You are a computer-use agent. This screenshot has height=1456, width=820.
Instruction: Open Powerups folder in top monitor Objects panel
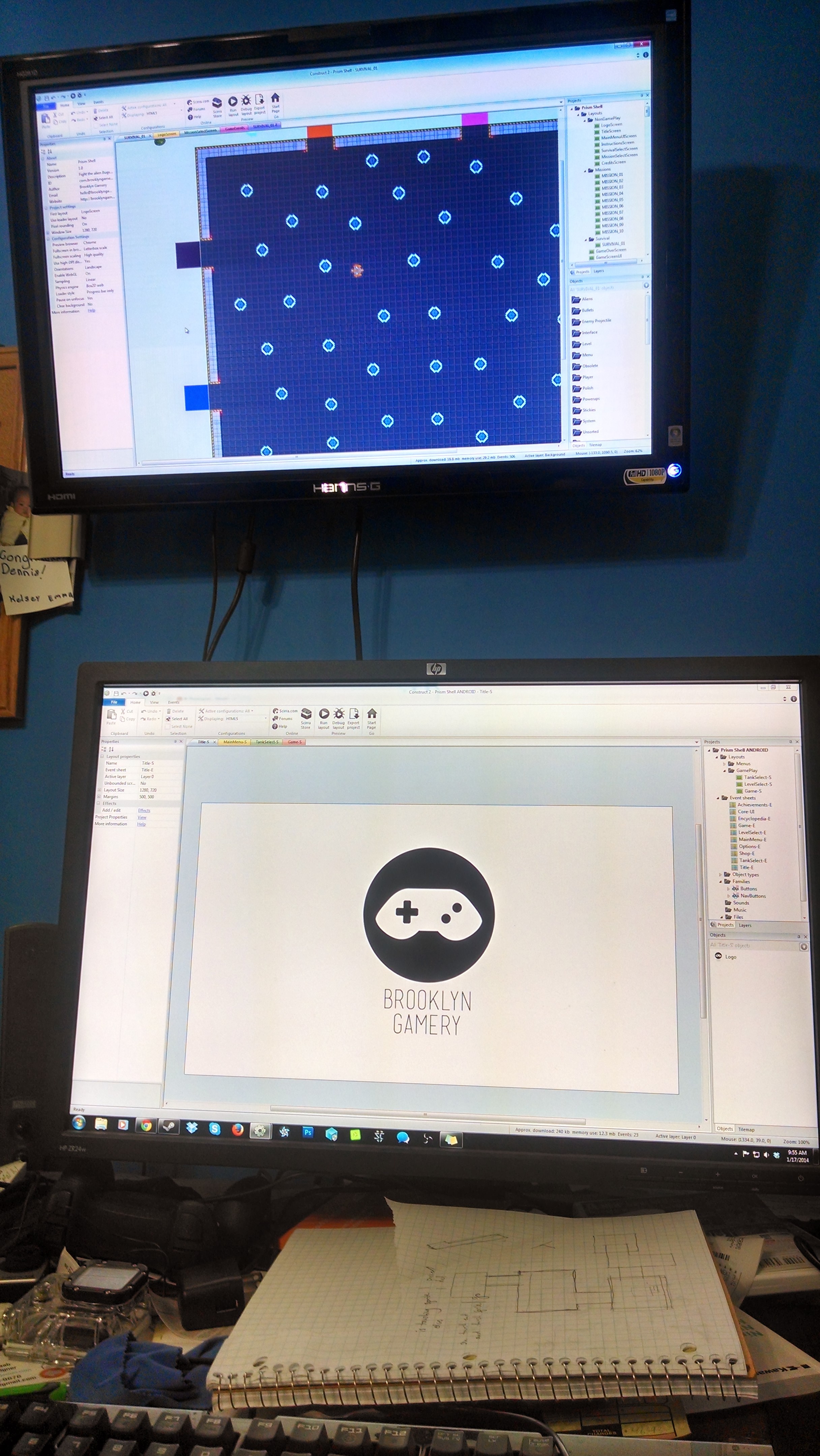coord(586,399)
